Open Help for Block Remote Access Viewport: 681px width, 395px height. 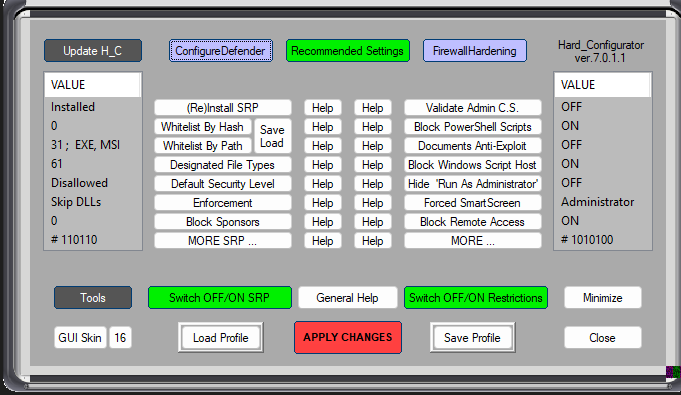373,222
